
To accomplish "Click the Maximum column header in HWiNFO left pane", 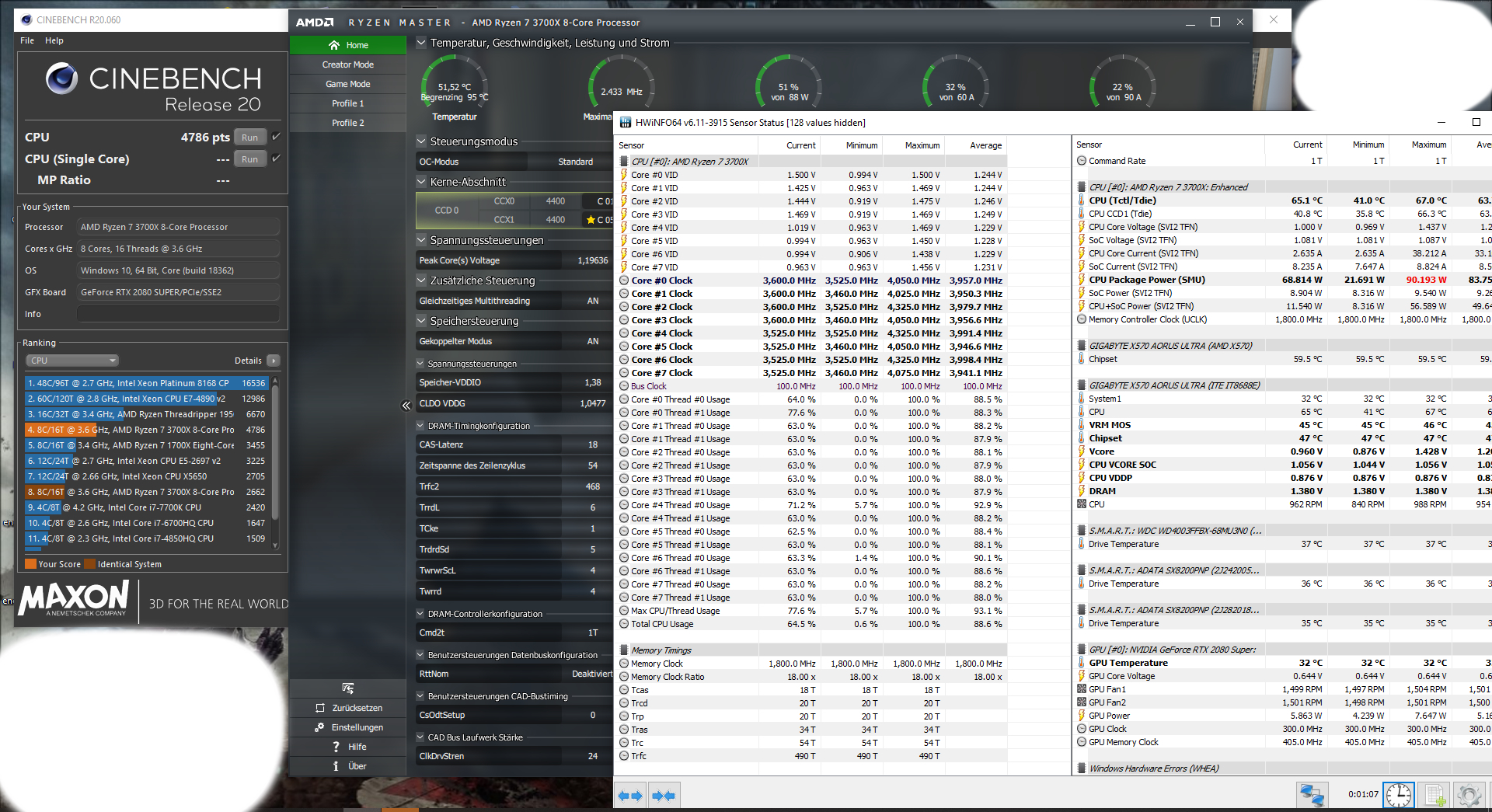I will point(922,145).
